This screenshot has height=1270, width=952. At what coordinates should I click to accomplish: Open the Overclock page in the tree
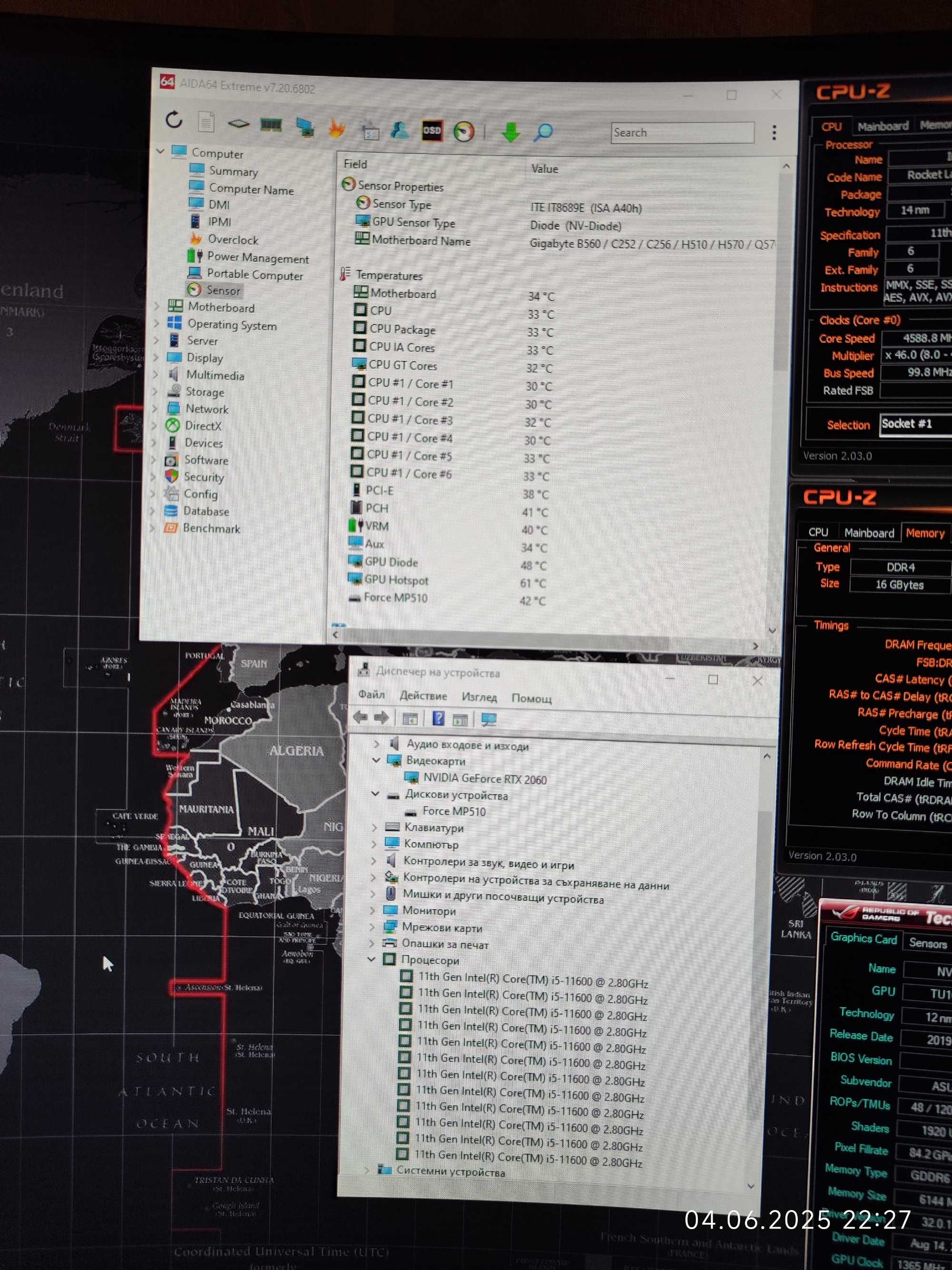(232, 240)
